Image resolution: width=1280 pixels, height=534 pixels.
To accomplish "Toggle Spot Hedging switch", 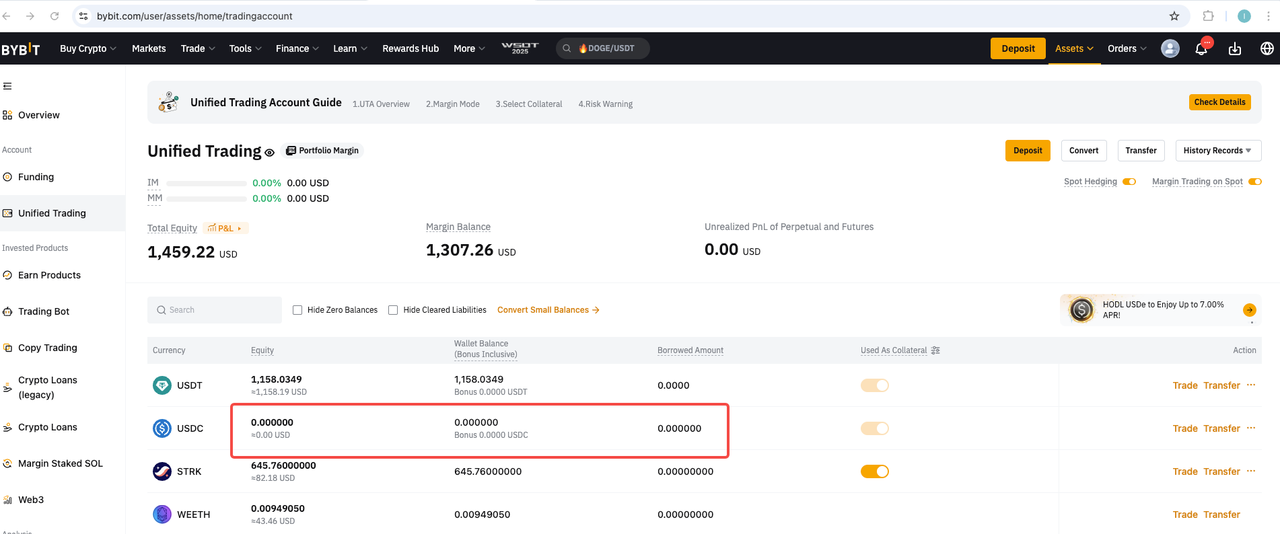I will [1129, 182].
